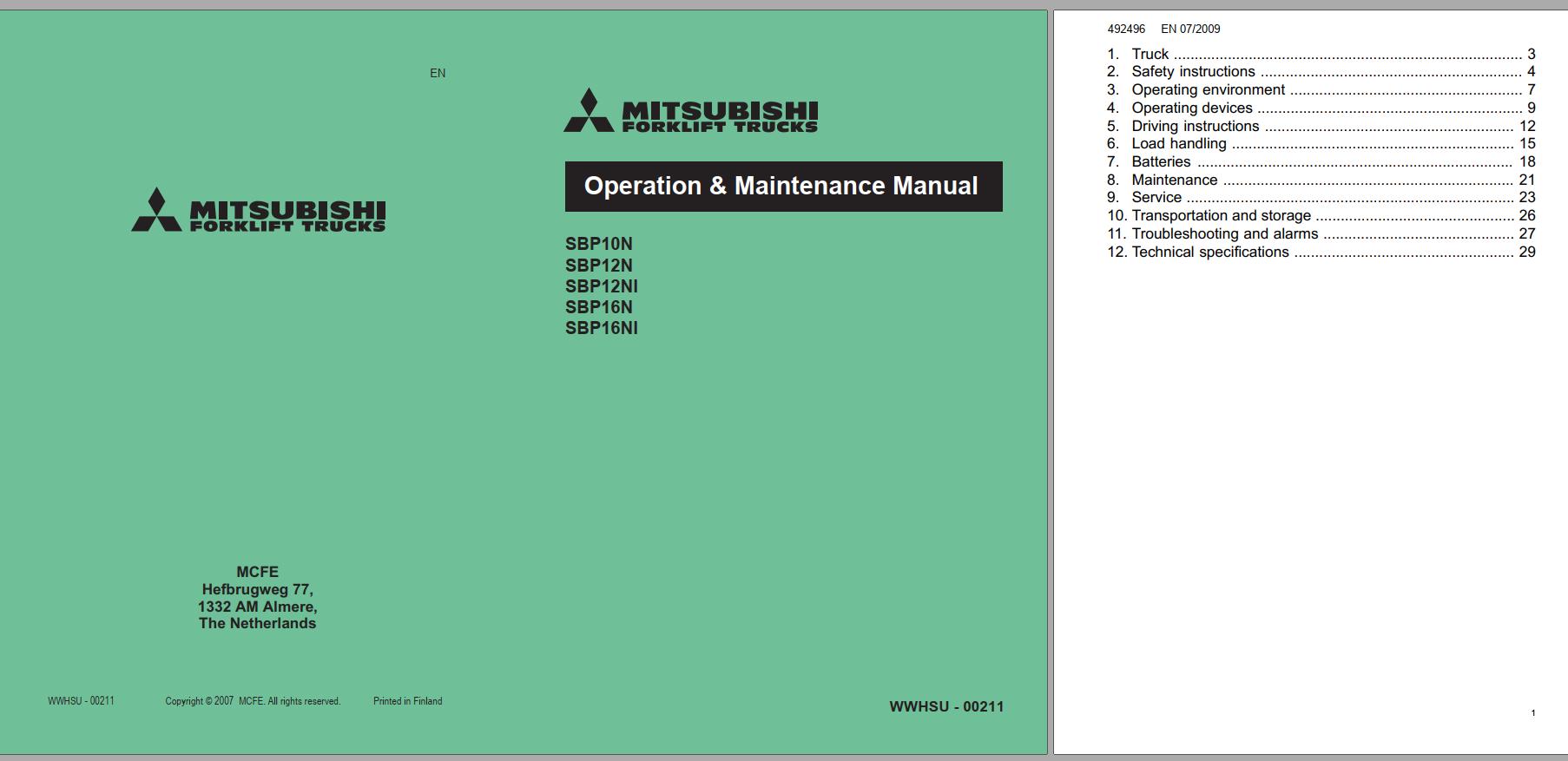Jump to 'Load handling' entry
The image size is (1568, 761).
pos(1321,144)
